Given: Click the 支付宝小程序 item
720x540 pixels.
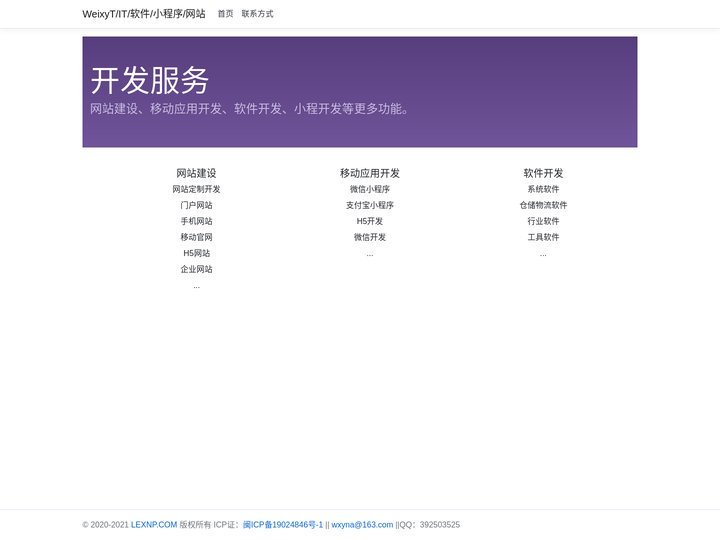Looking at the screenshot, I should point(370,205).
